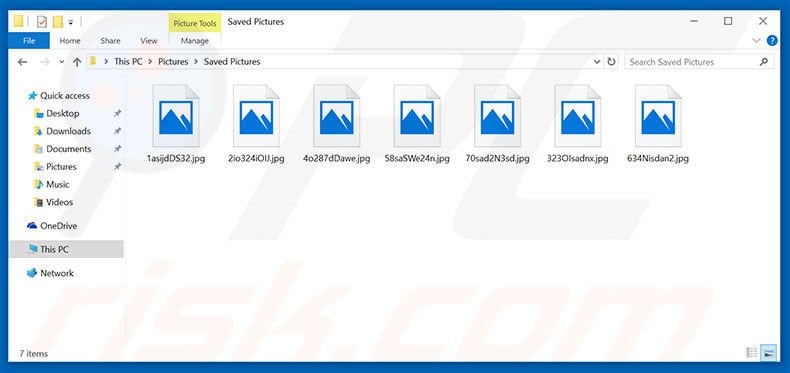Open the Manage ribbon tab

pyautogui.click(x=194, y=41)
